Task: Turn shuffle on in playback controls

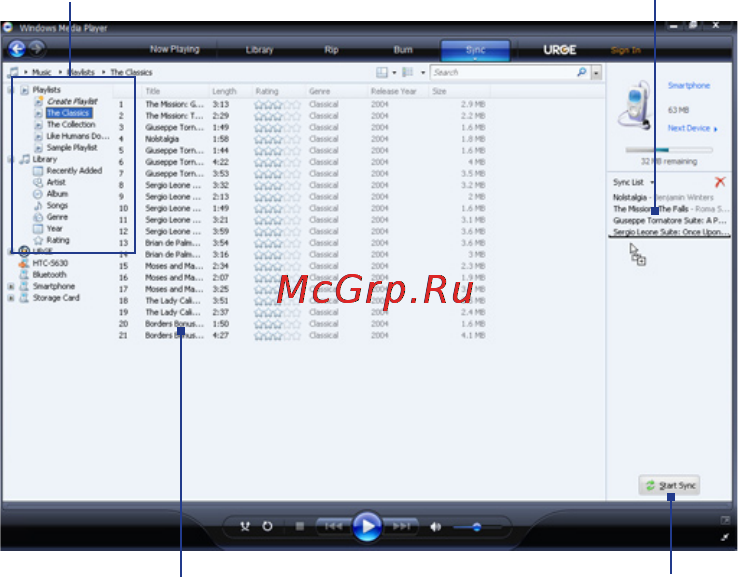Action: click(x=245, y=526)
